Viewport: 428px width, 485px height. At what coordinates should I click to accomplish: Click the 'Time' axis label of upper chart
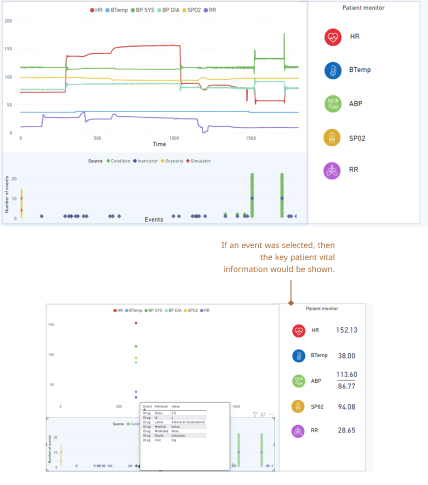tap(159, 144)
